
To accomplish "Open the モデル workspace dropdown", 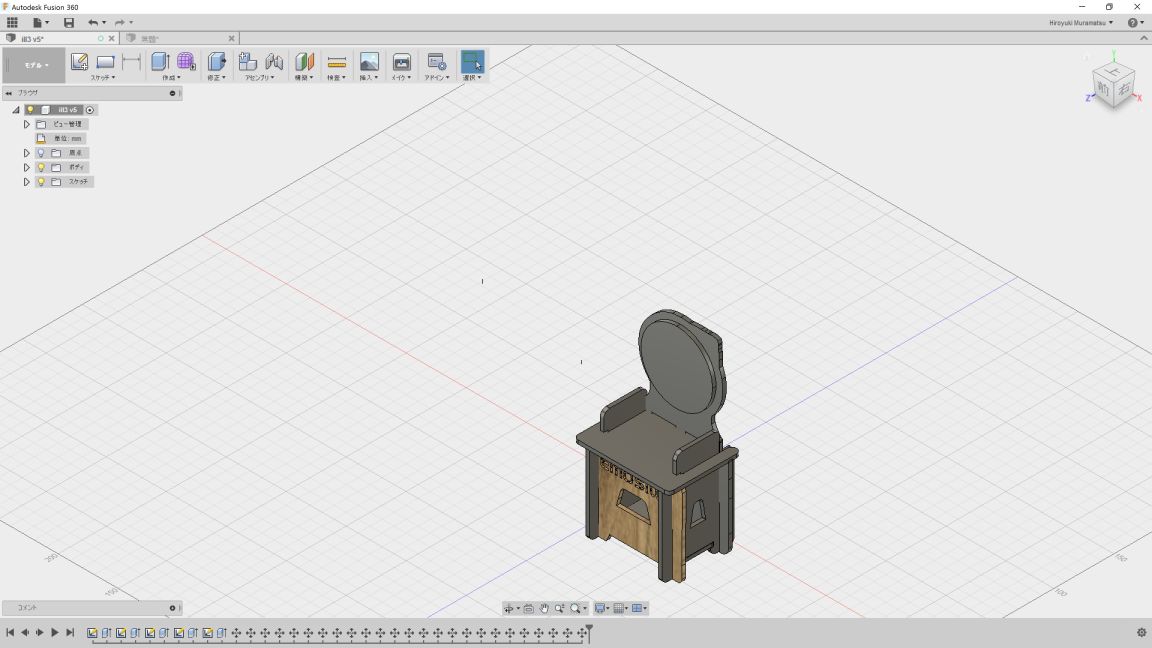I will pyautogui.click(x=35, y=65).
